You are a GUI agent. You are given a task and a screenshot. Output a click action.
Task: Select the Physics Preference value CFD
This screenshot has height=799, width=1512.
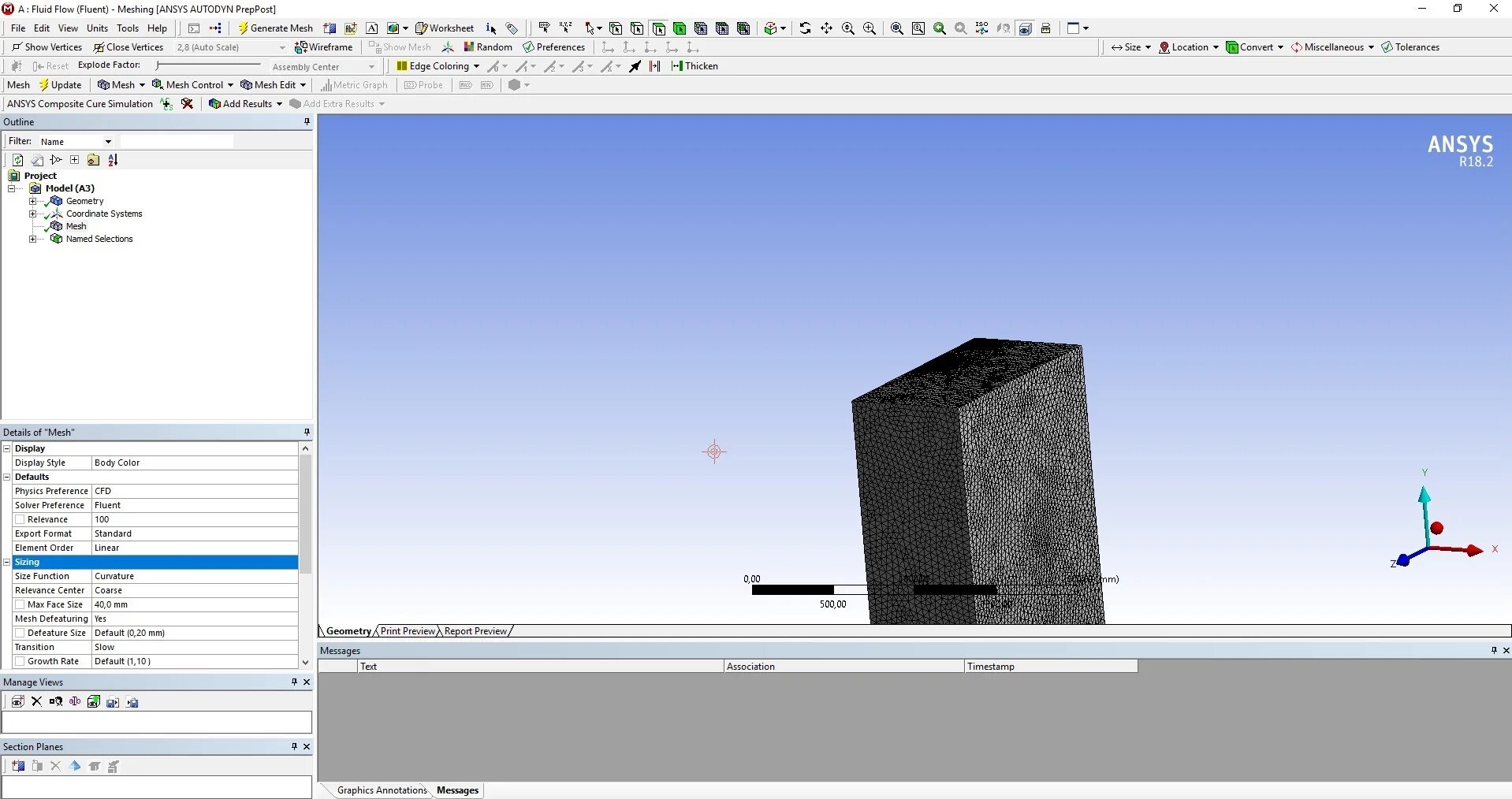(195, 491)
